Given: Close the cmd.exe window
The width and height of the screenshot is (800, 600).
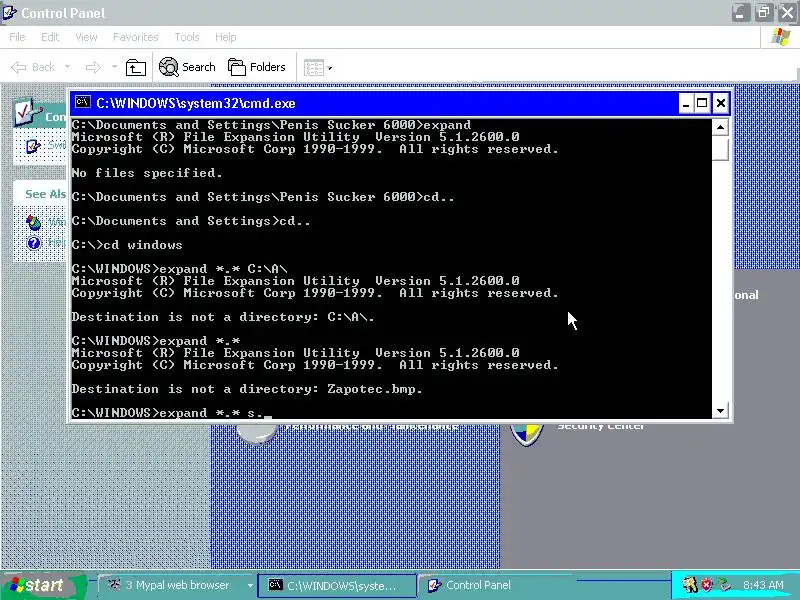Looking at the screenshot, I should [720, 104].
